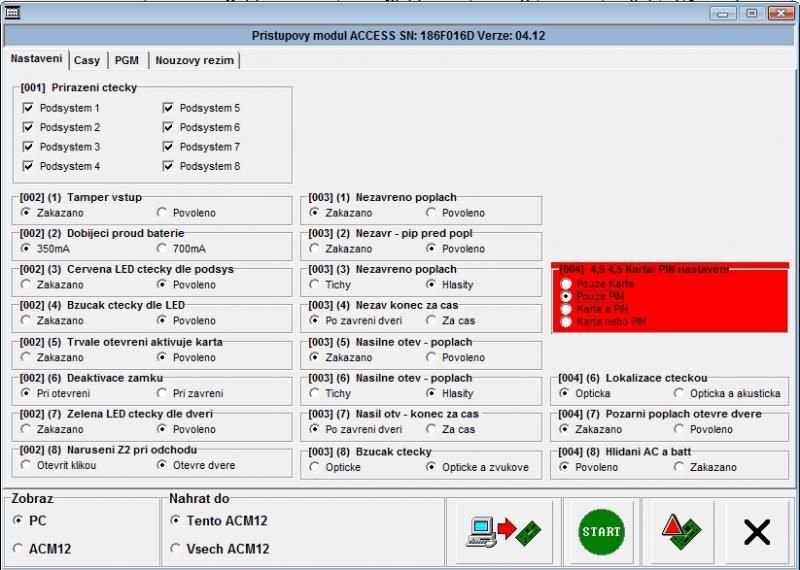The width and height of the screenshot is (800, 570).
Task: Enable Povoleno for Tamper vstup
Action: [162, 213]
